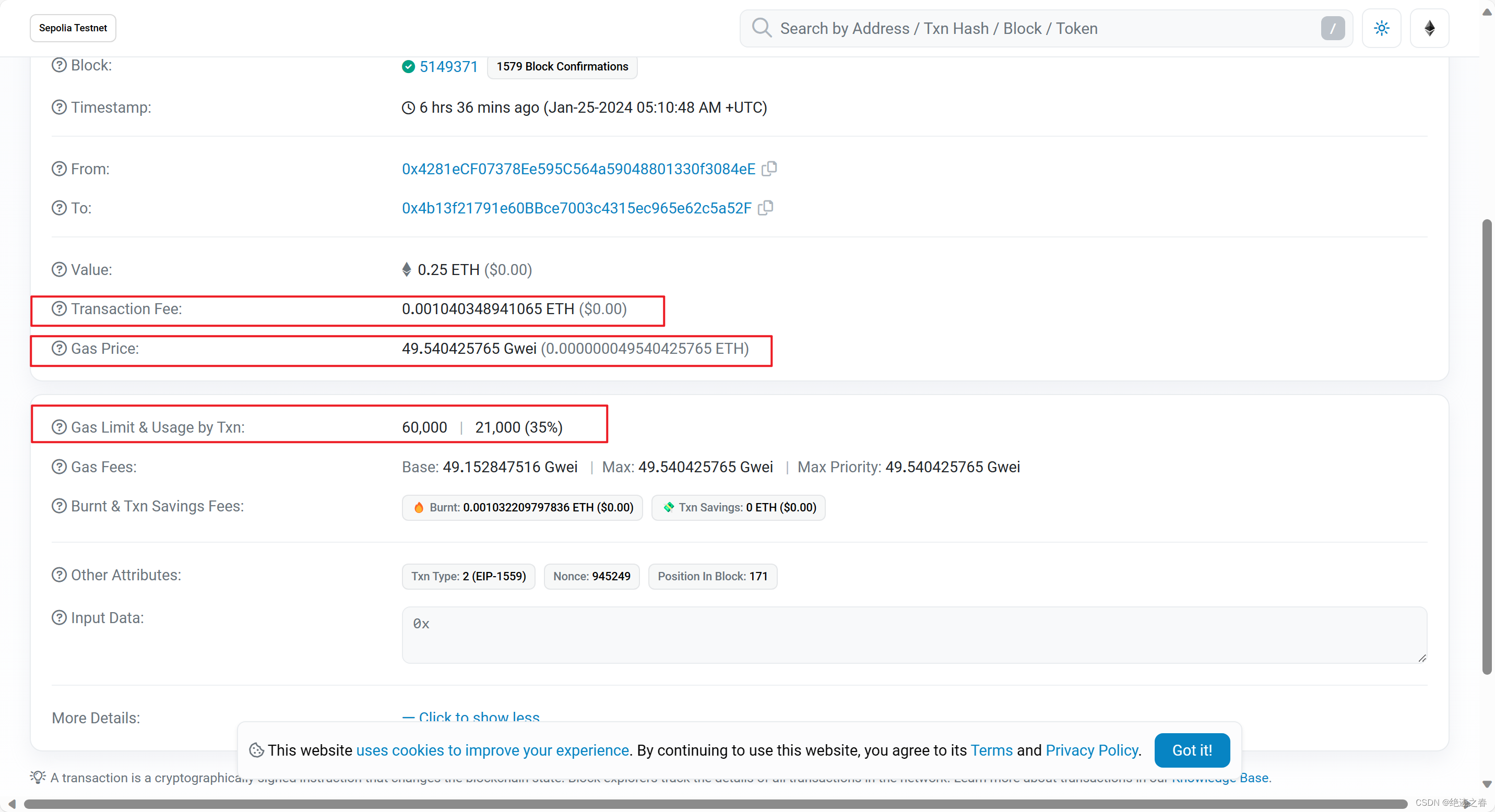Click help icon beside Gas Price label
This screenshot has height=812, width=1495.
[x=59, y=348]
